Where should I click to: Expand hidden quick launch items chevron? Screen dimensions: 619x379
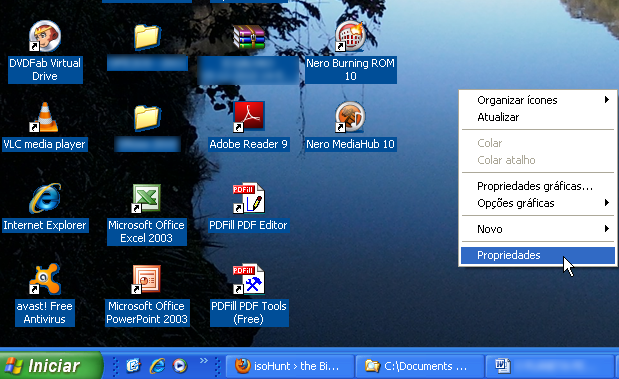[x=203, y=360]
